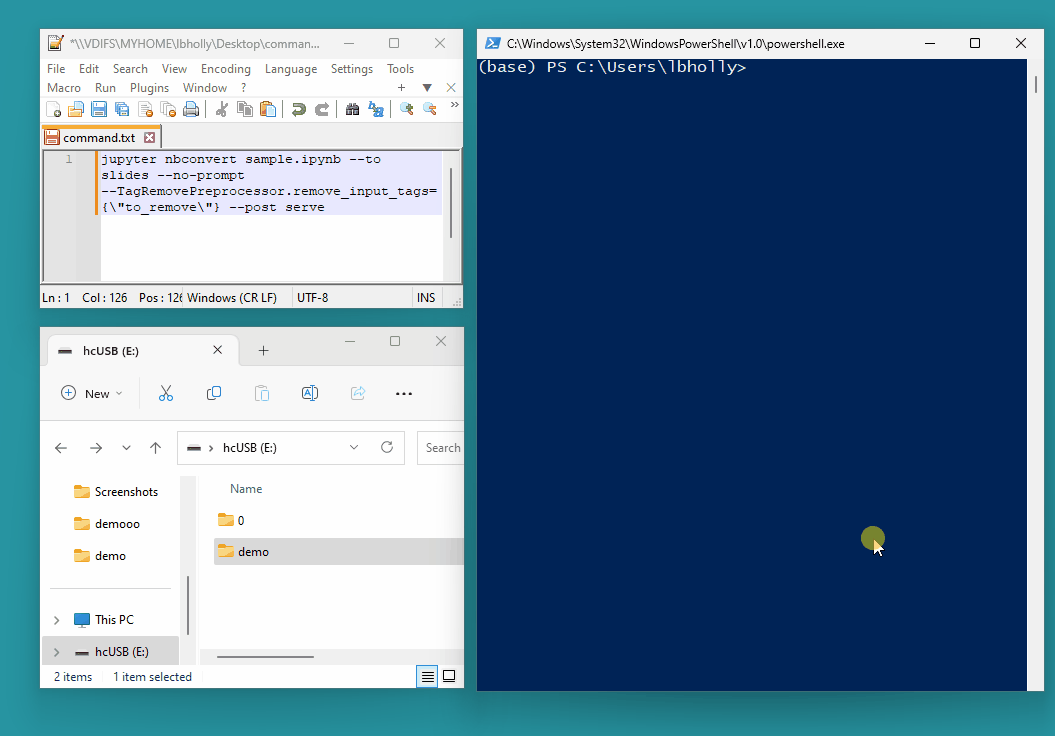Toggle INS insert mode in status bar
The width and height of the screenshot is (1055, 736).
tap(426, 298)
